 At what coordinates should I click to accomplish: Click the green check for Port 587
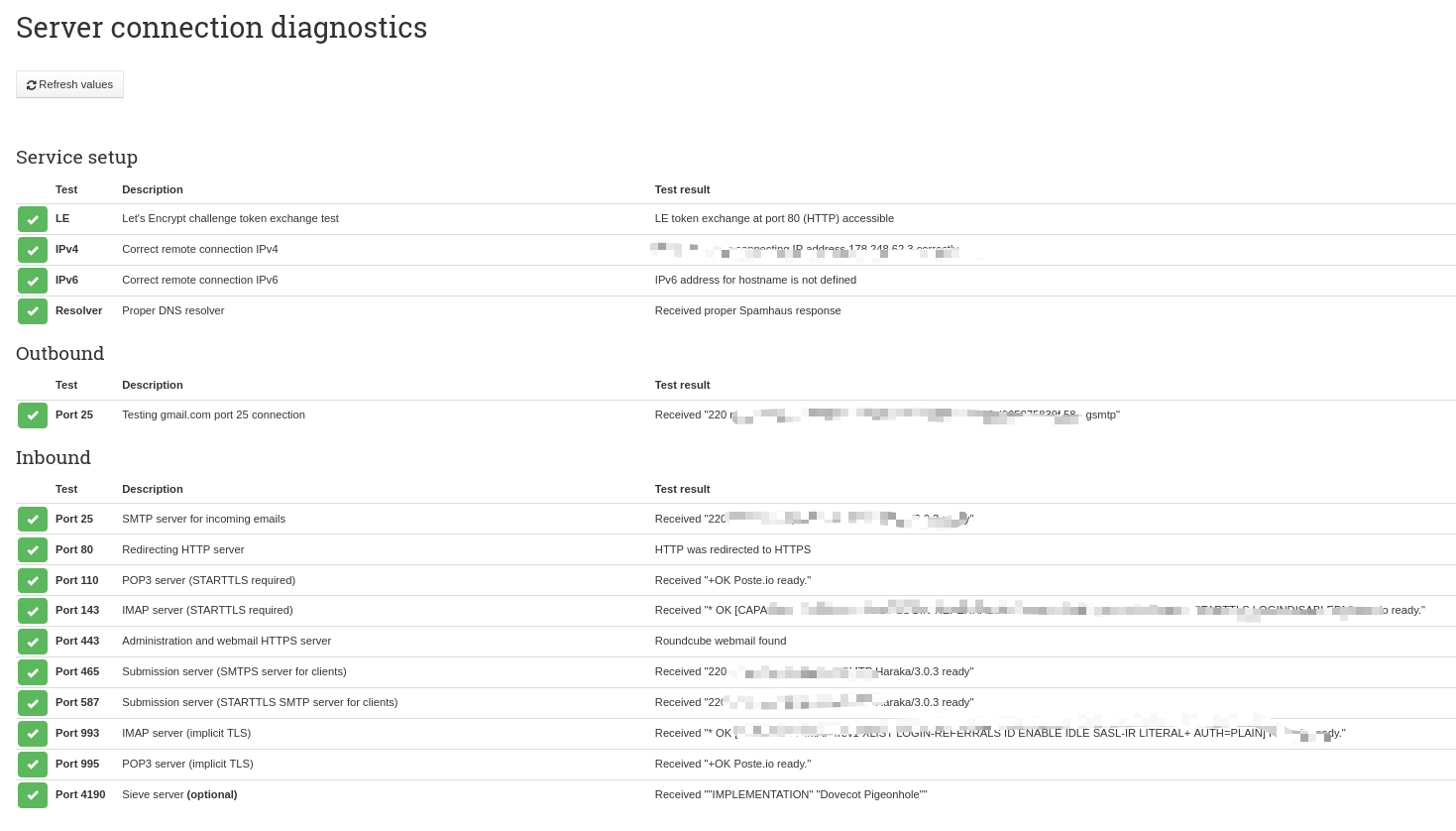pos(33,703)
